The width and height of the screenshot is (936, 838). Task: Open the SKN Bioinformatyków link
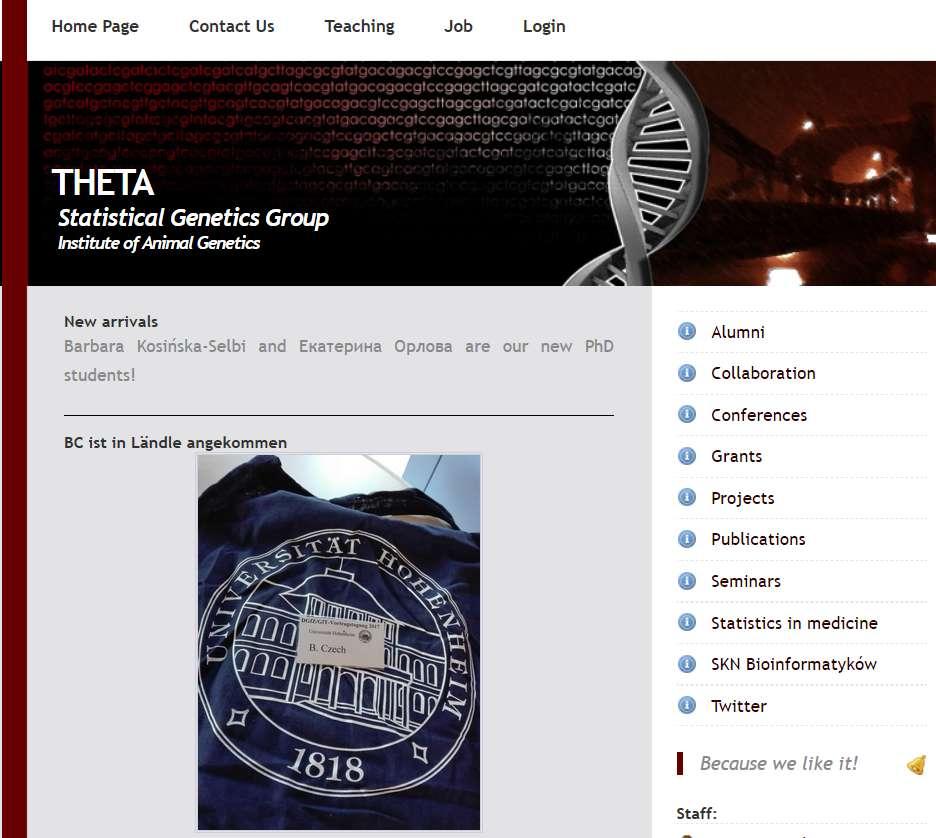793,664
